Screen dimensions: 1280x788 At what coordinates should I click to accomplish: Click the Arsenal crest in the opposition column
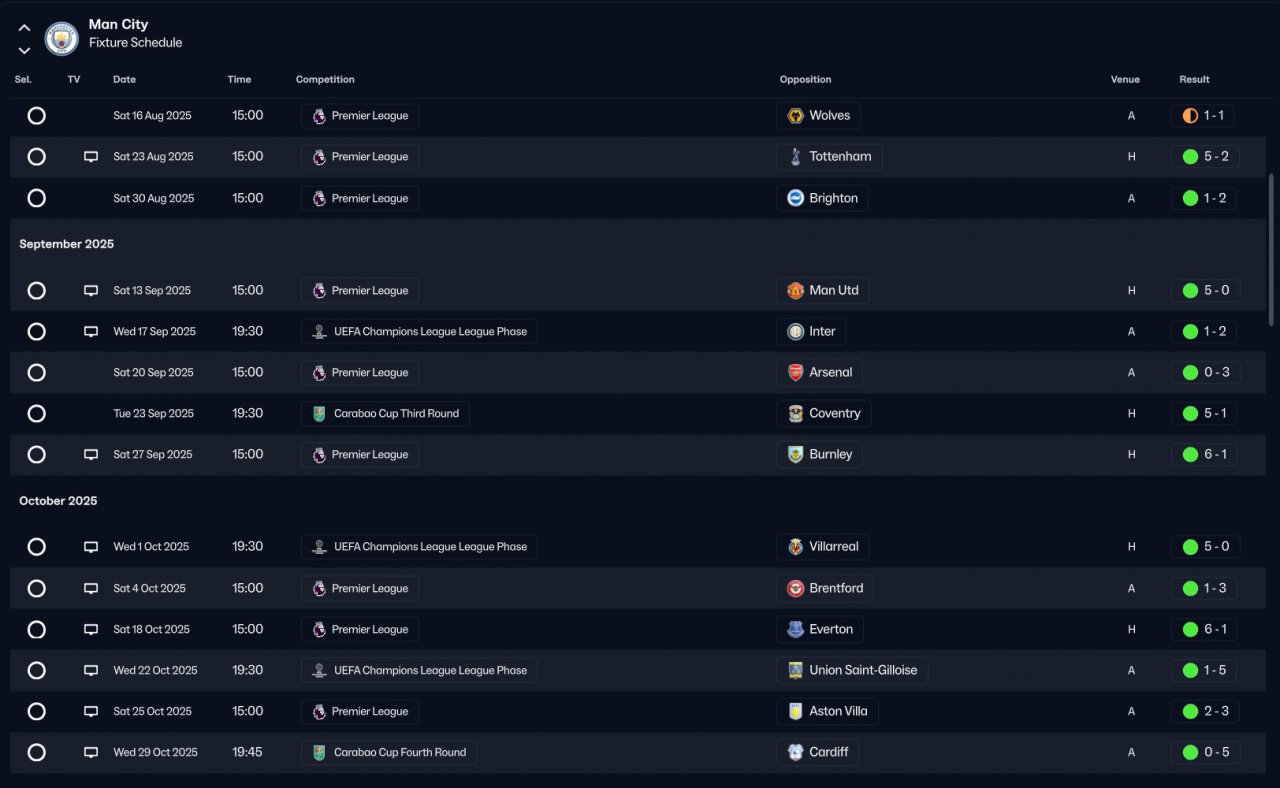pyautogui.click(x=796, y=373)
